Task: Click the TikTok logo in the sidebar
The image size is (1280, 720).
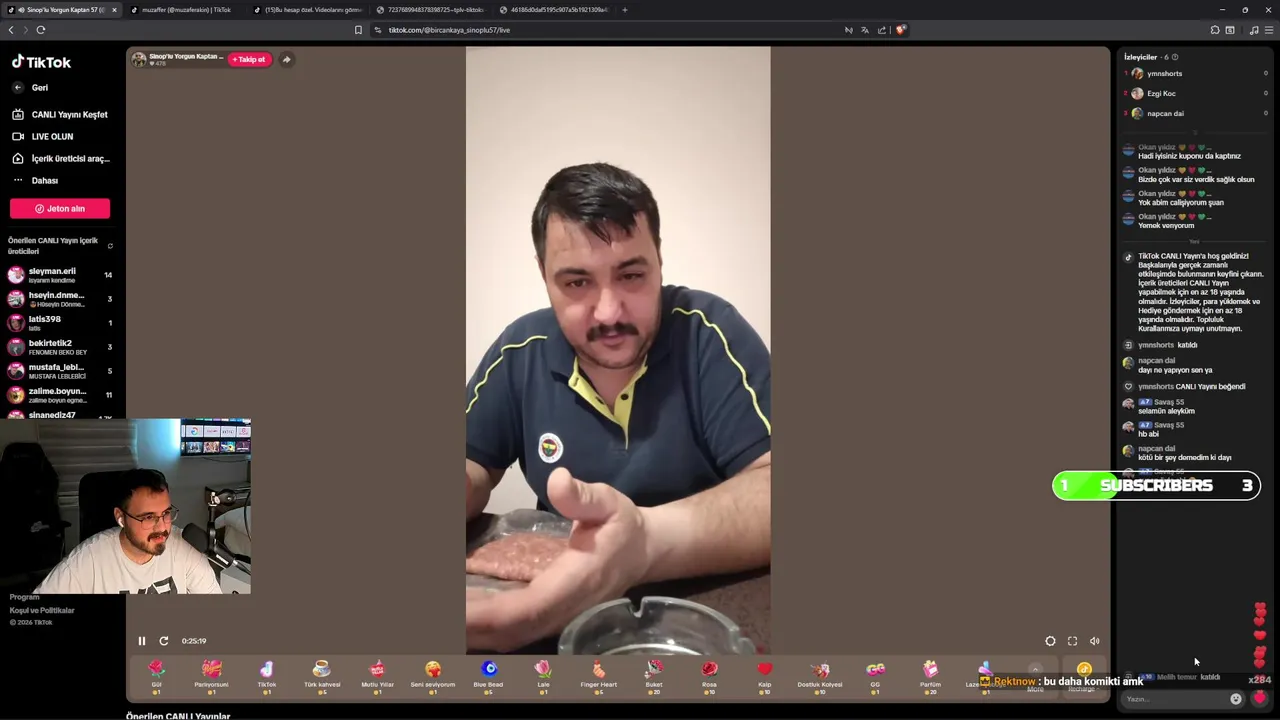Action: 41,62
